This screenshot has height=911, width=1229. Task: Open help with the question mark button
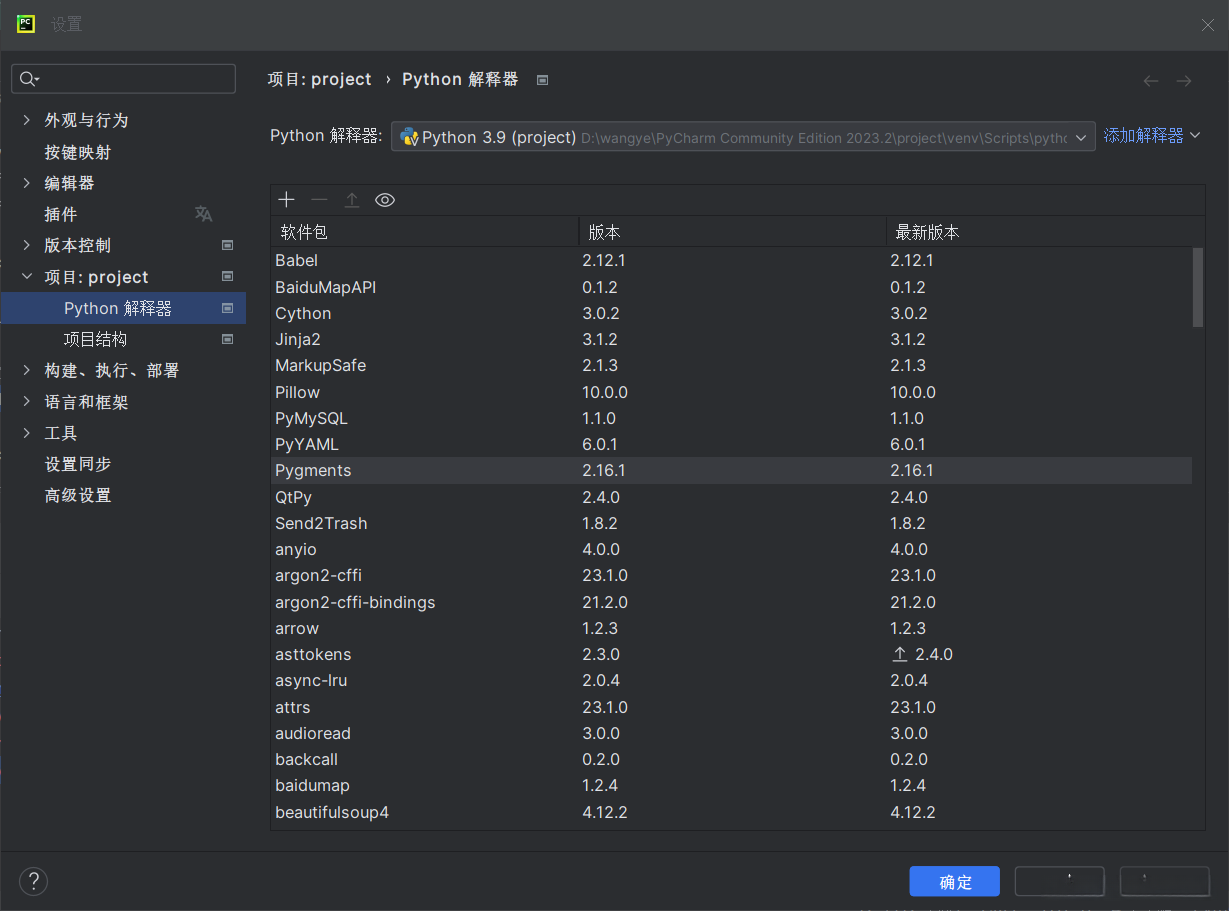coord(33,881)
